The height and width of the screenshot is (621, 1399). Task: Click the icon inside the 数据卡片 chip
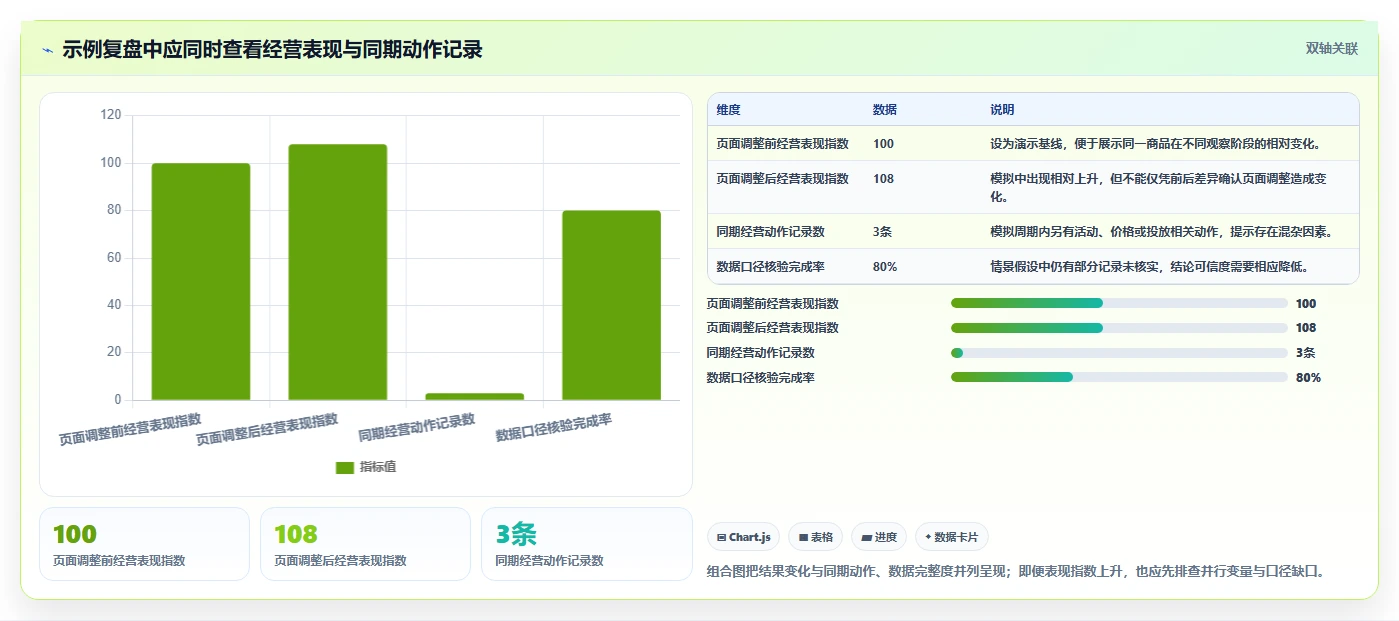(x=928, y=538)
